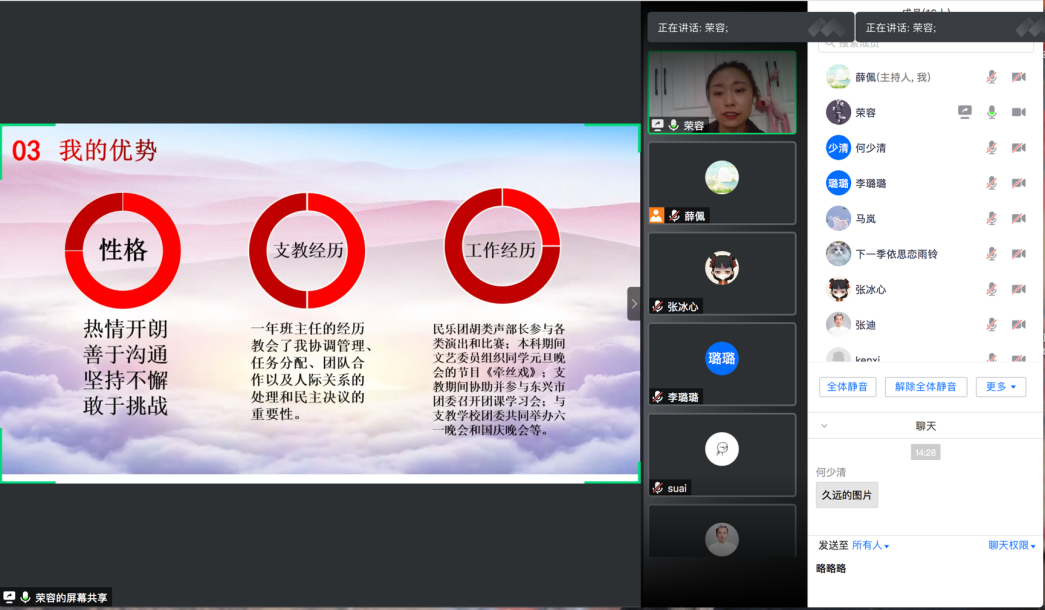
Task: Click the 性格 ring on the slide
Action: point(123,250)
